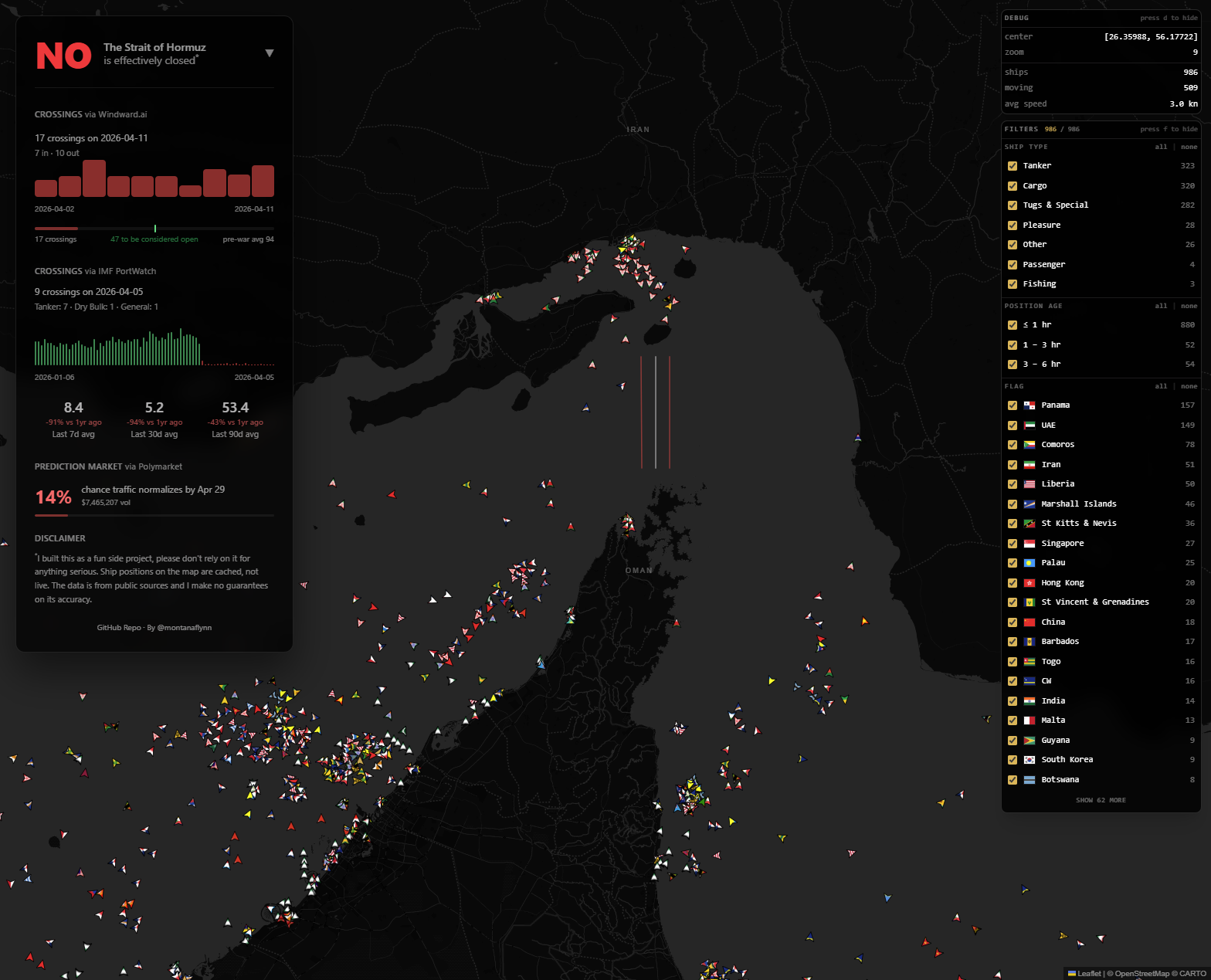The height and width of the screenshot is (980, 1211).
Task: Select 'none' for Ship Type filters
Action: coord(1189,147)
